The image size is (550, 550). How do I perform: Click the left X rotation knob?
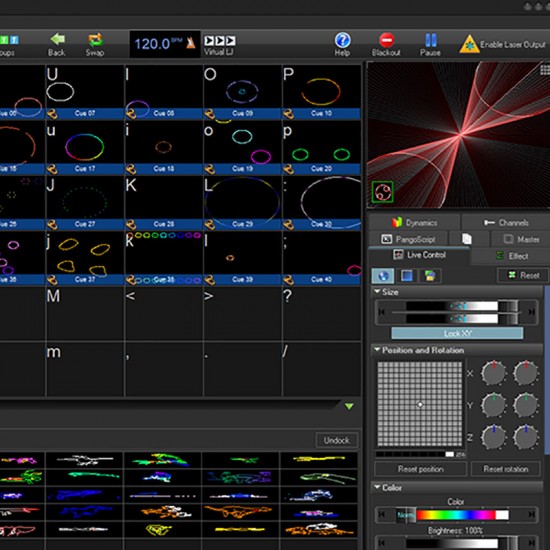click(x=494, y=373)
